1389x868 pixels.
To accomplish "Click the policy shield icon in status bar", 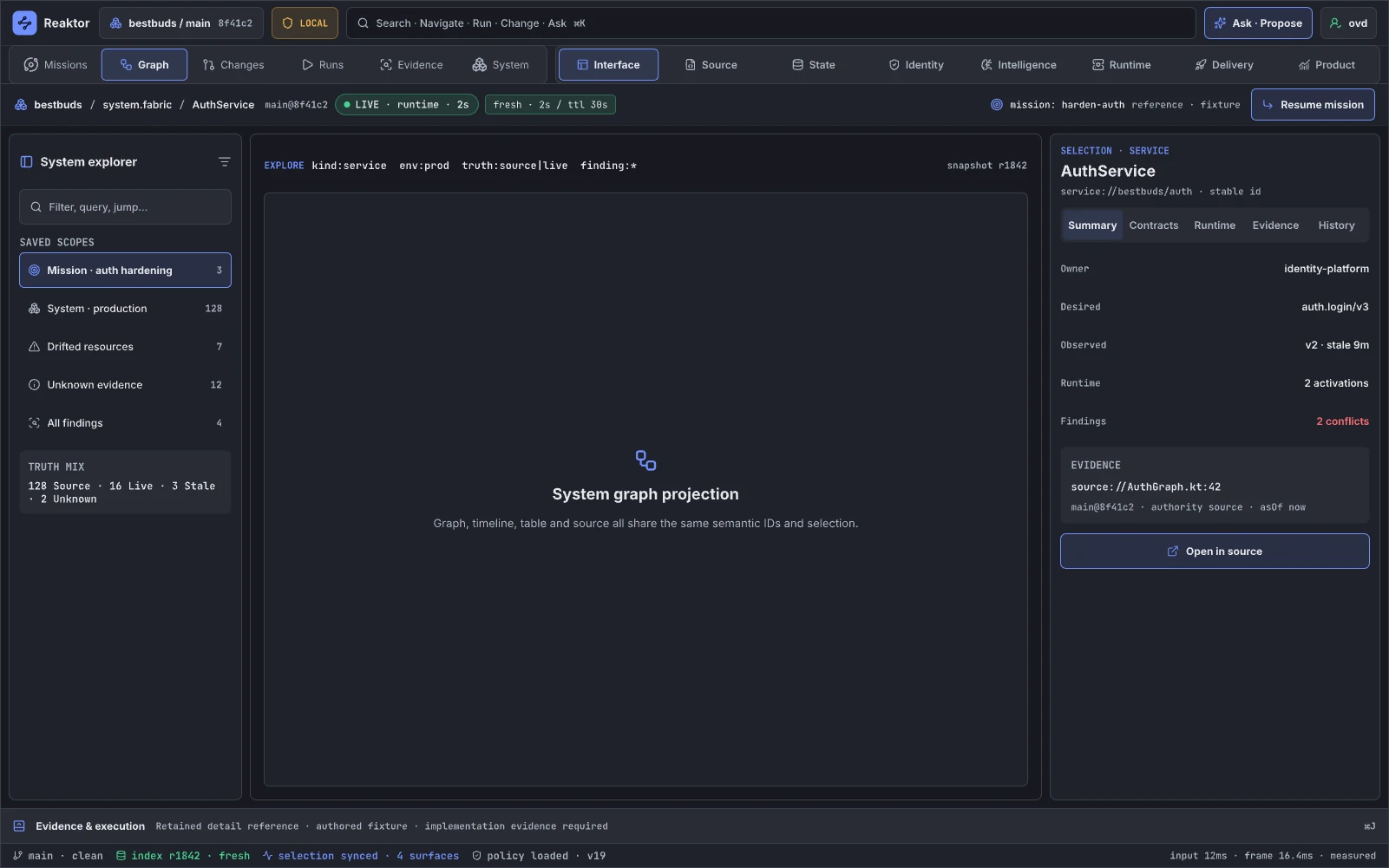I will [x=476, y=856].
